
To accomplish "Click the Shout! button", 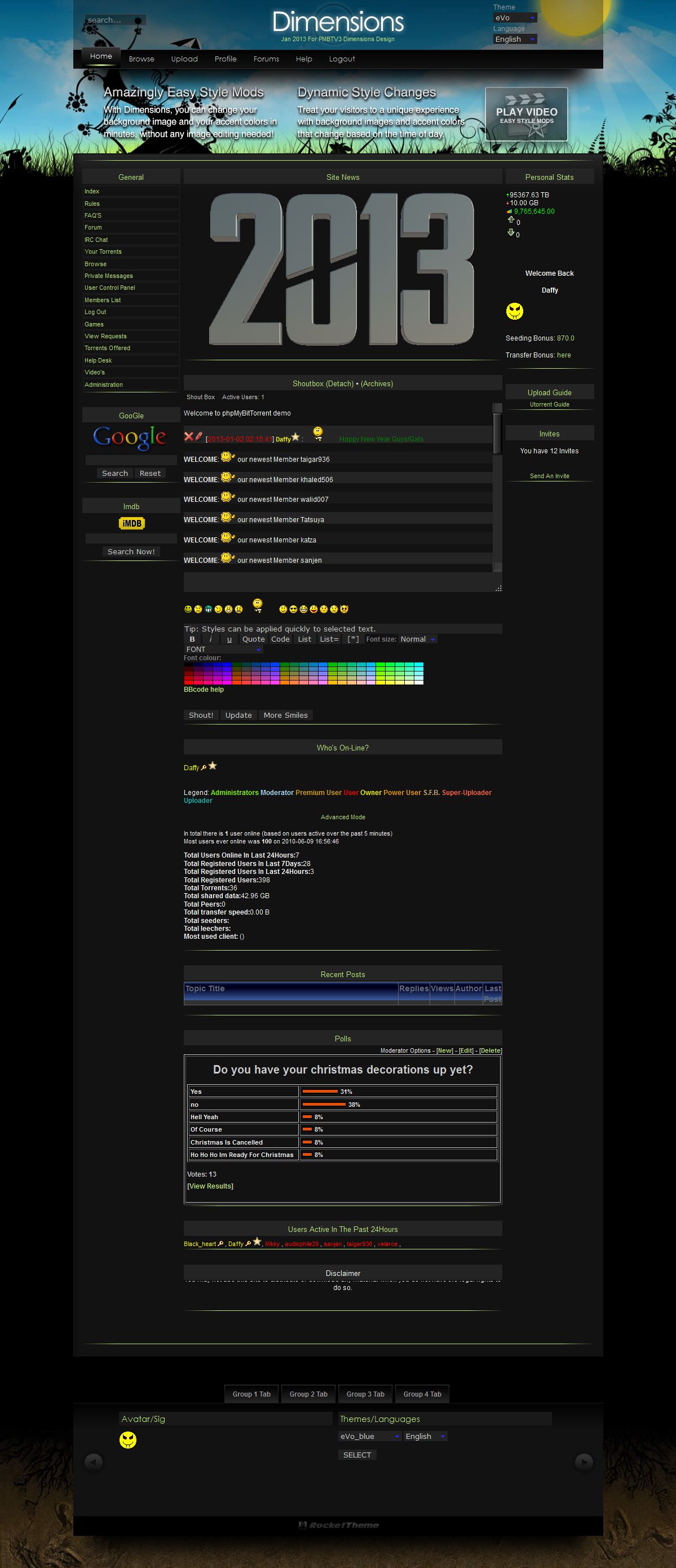I will 201,715.
